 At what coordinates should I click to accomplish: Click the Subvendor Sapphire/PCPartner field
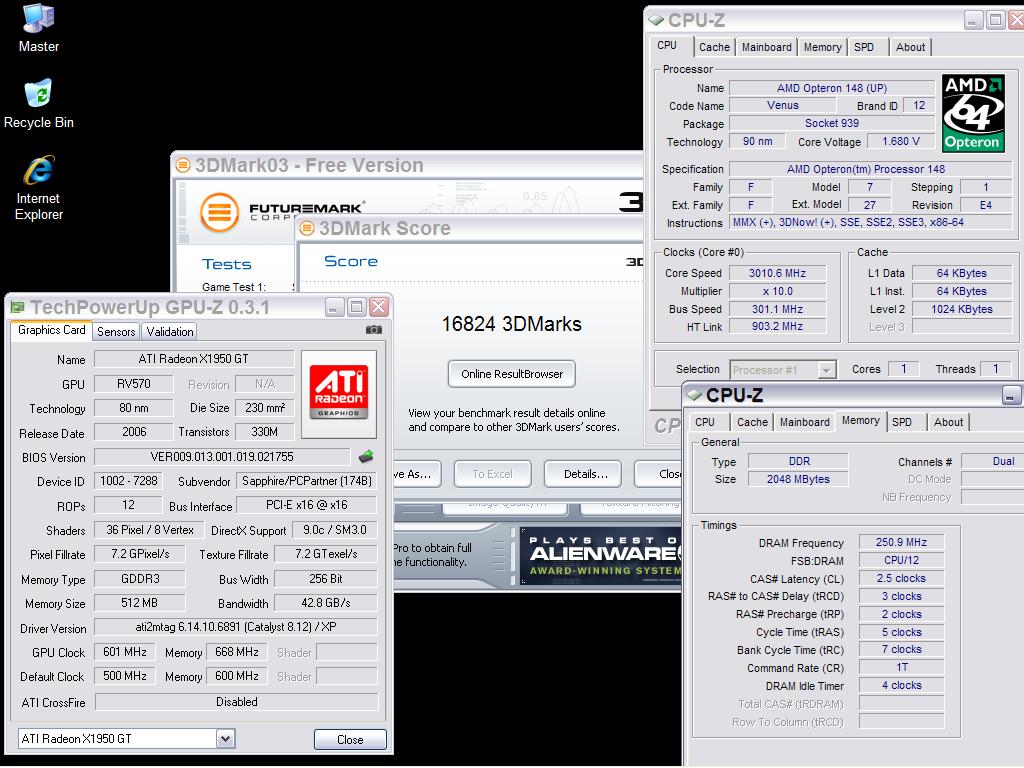306,481
